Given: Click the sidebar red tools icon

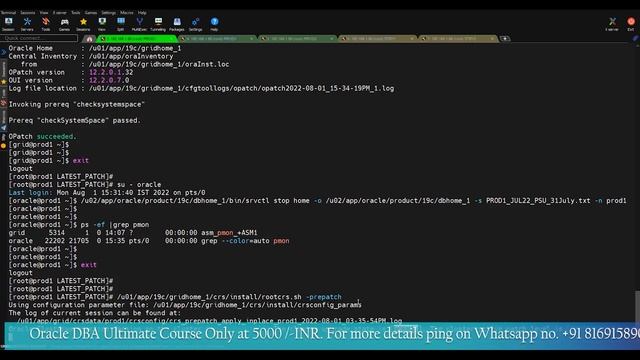Looking at the screenshot, I should (x=4, y=103).
